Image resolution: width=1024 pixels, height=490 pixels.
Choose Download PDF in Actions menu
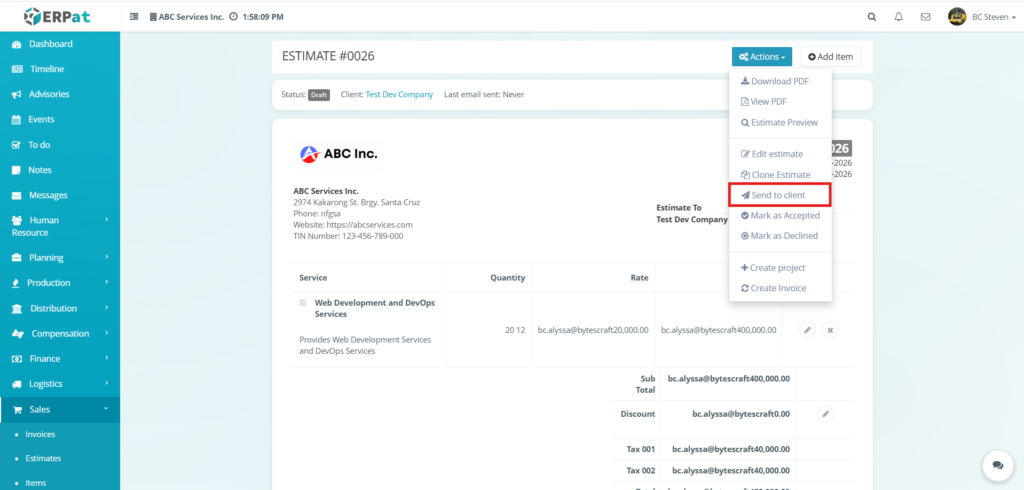click(x=775, y=81)
